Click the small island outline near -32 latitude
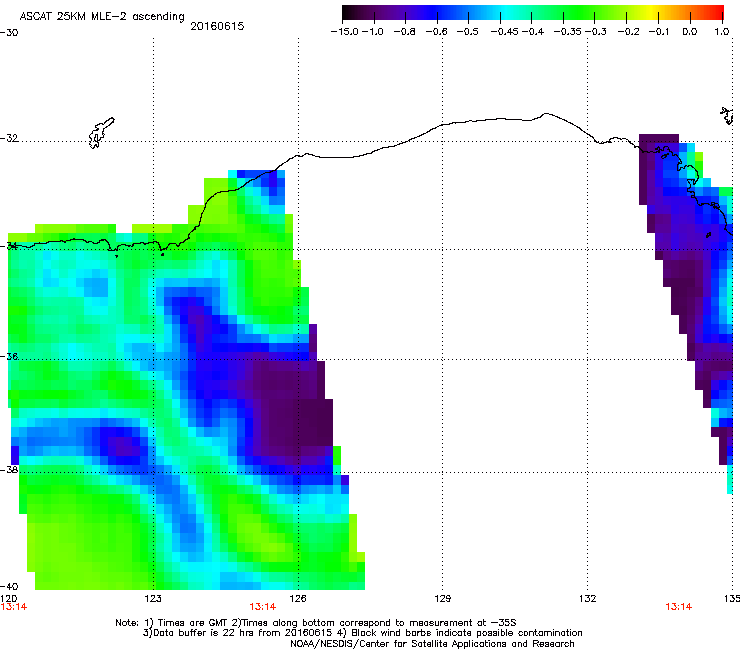Screen dimensions: 740x650 click(101, 133)
